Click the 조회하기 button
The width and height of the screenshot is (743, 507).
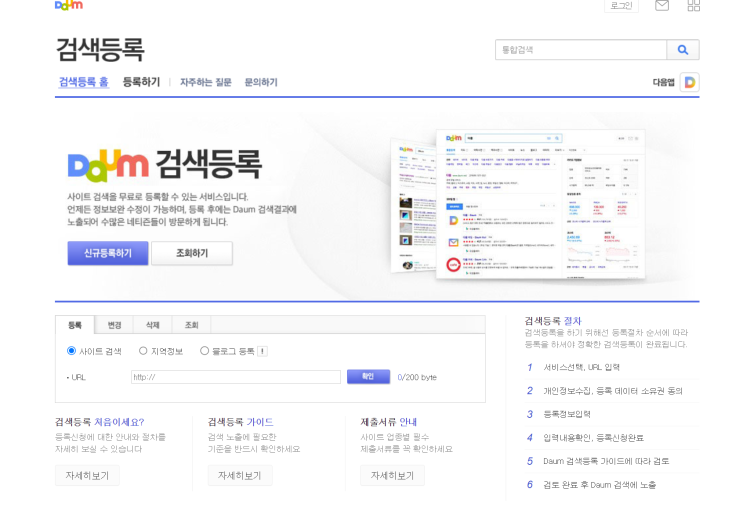coord(192,253)
